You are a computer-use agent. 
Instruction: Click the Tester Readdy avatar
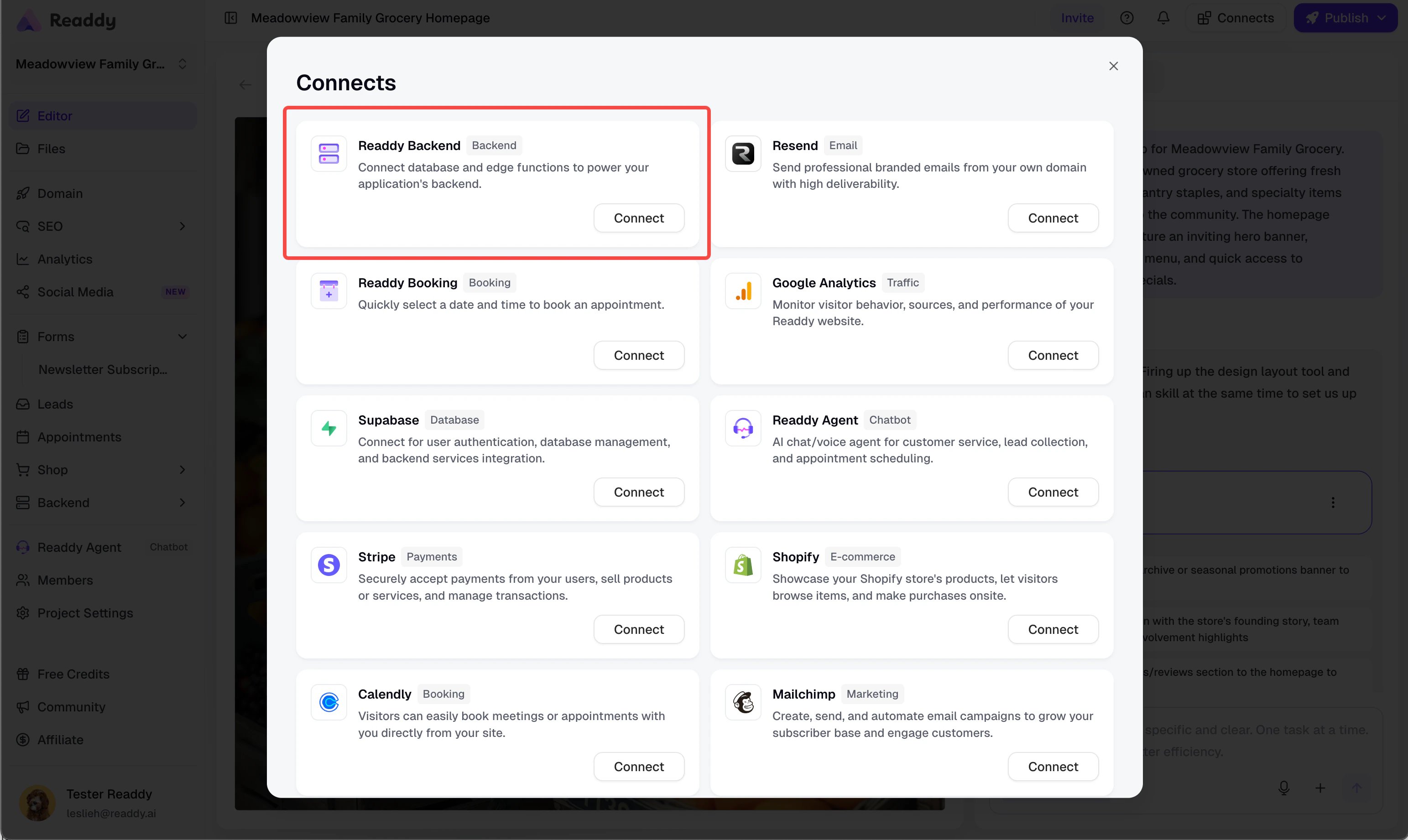tap(37, 803)
